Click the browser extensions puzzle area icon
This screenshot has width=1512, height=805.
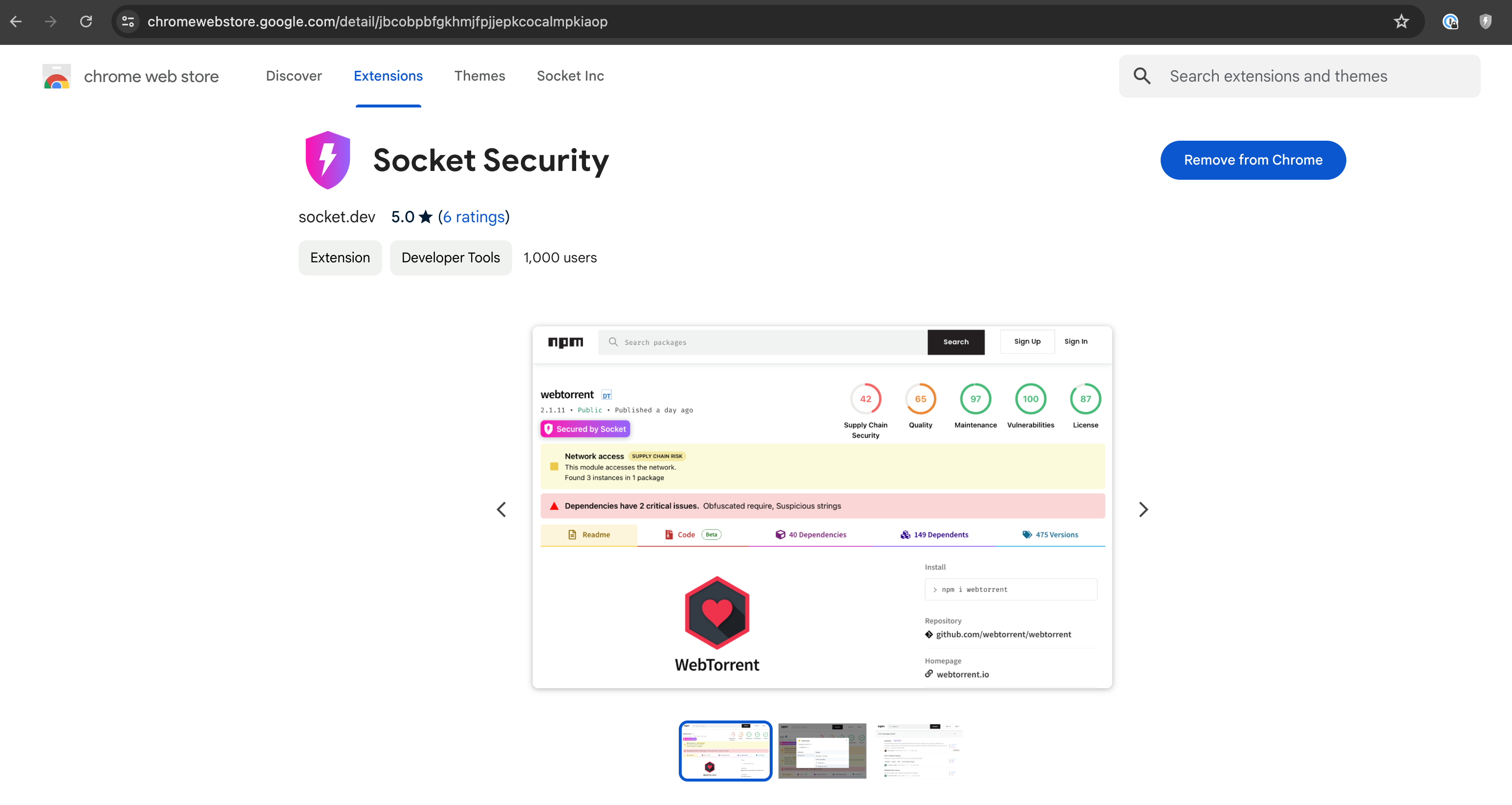pos(1486,21)
